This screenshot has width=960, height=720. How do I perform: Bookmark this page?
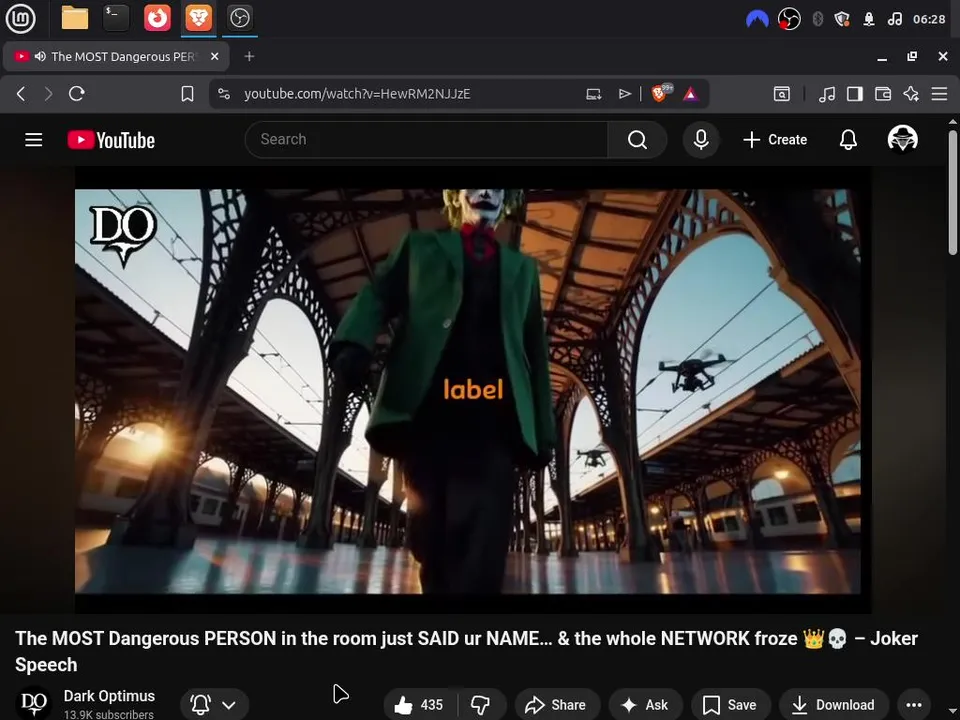187,94
